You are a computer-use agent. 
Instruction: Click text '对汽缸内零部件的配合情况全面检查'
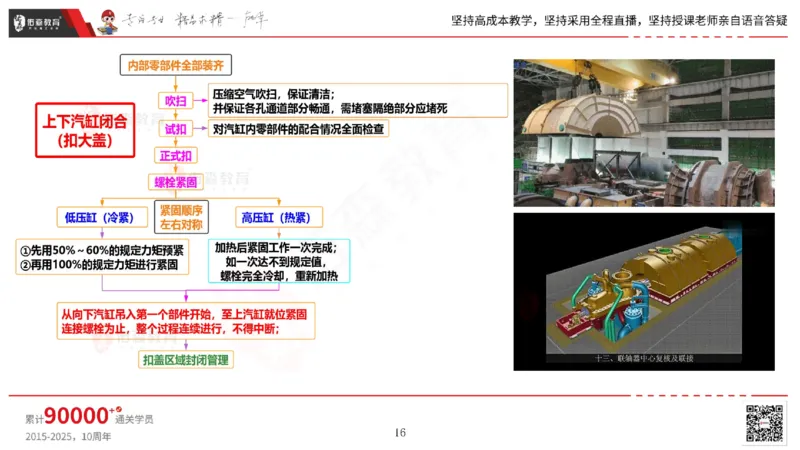[298, 129]
